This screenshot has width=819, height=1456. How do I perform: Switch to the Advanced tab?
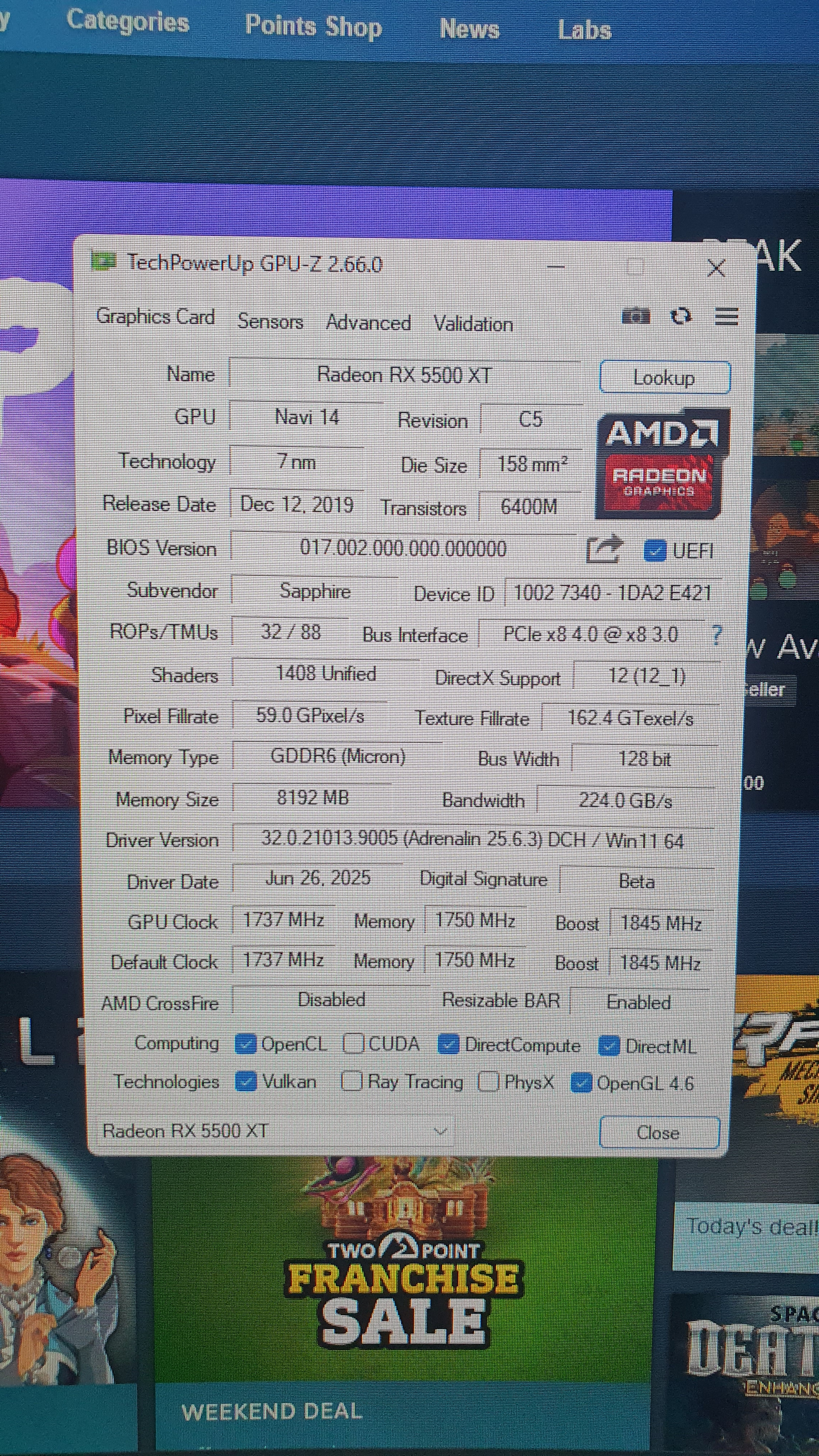[x=368, y=323]
